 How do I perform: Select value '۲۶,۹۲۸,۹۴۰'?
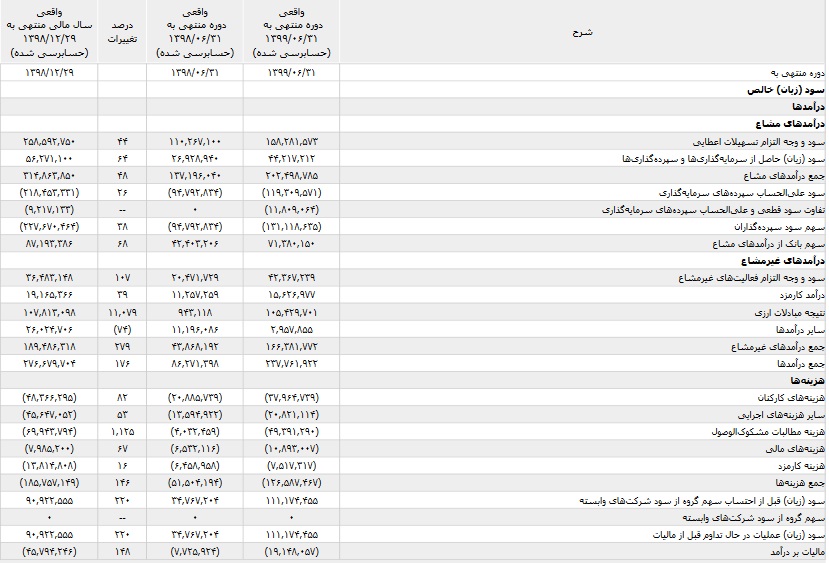[x=195, y=158]
